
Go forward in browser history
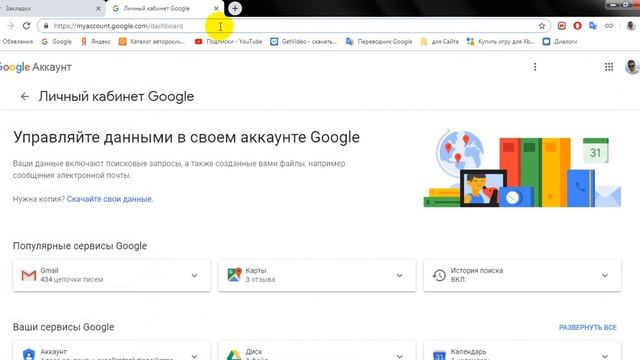[x=11, y=26]
